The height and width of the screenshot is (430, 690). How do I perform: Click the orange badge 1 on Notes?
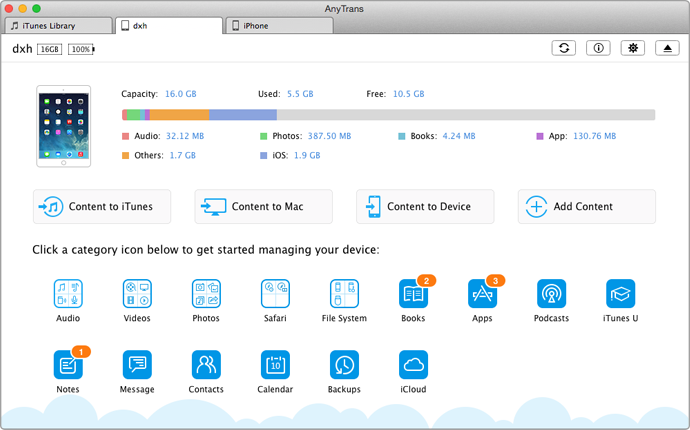[x=81, y=352]
